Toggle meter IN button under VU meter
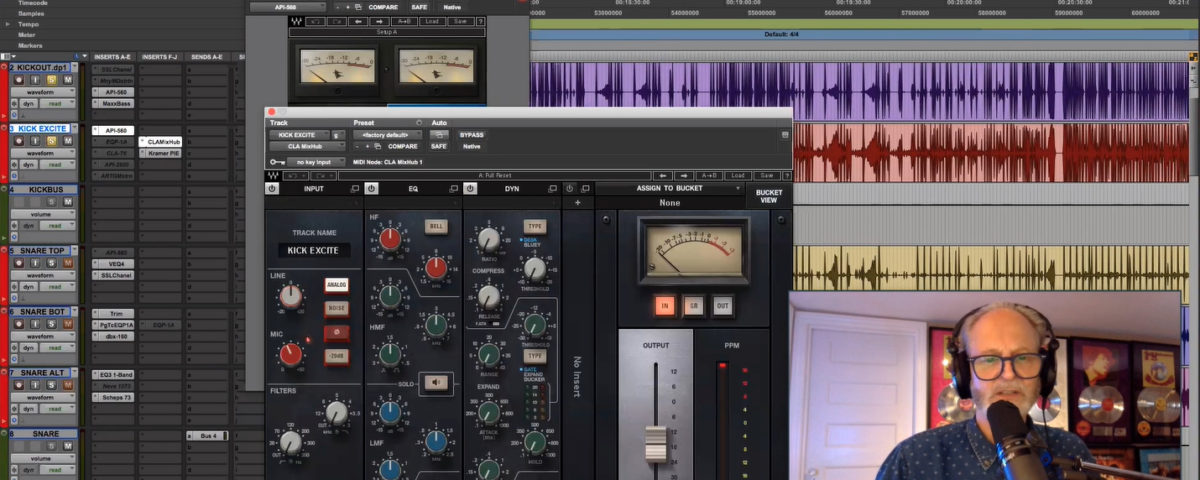Screen dimensions: 1200x480 point(665,306)
